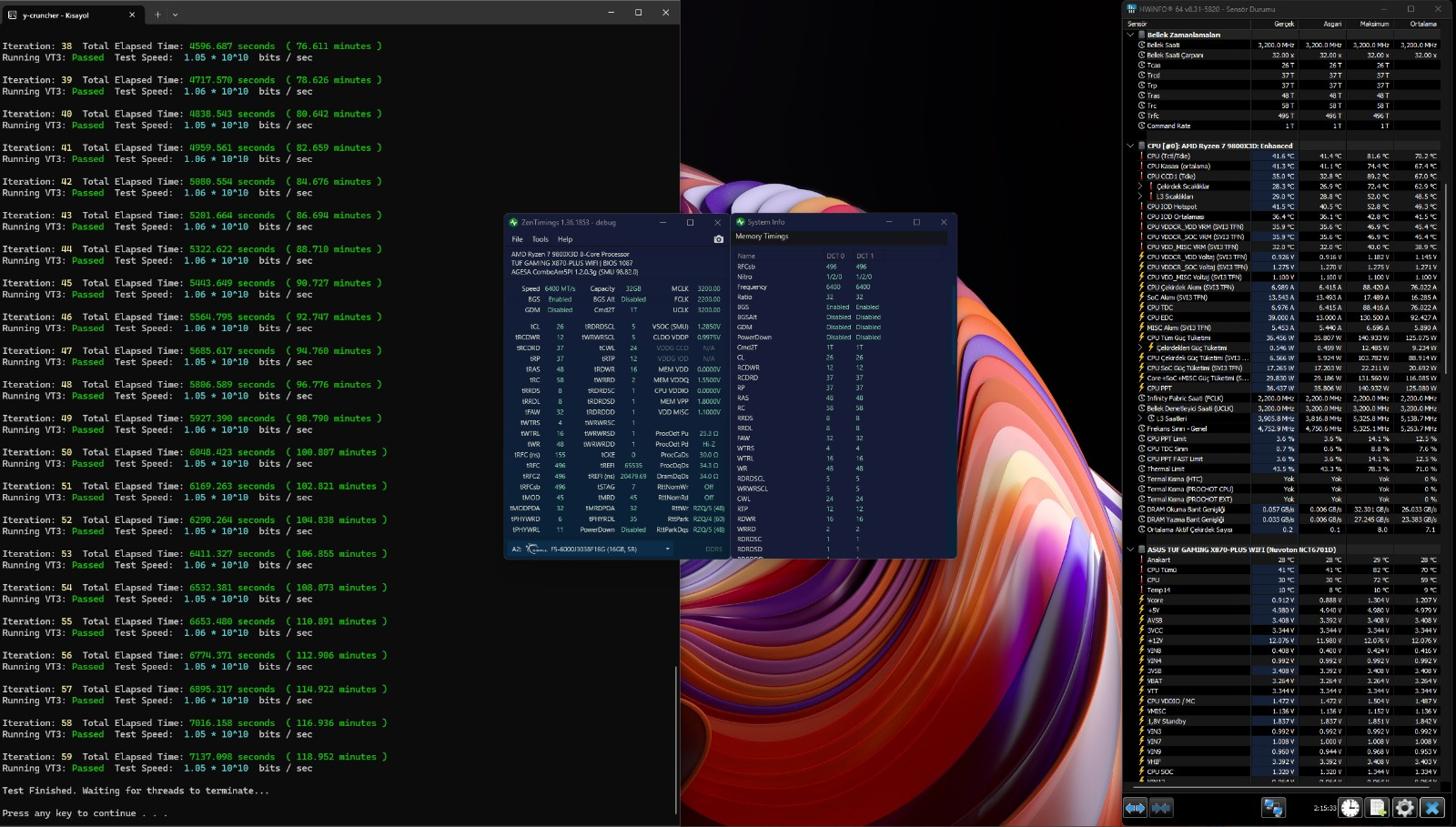Screen dimensions: 1456x827
Task: Expand the Çekirdekten Güç Tüketimi sub-rows
Action: [x=1140, y=348]
